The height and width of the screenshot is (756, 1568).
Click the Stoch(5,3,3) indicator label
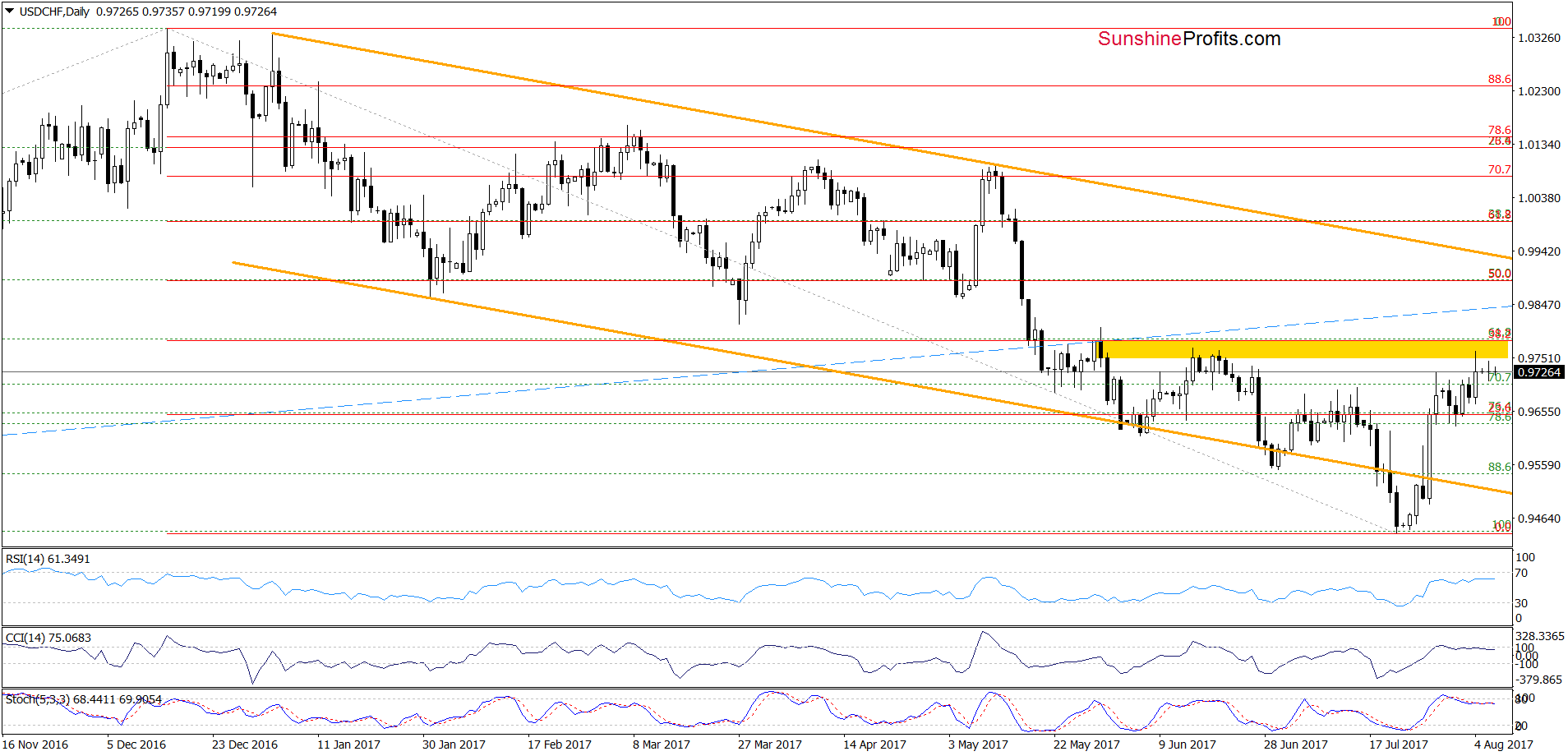84,699
